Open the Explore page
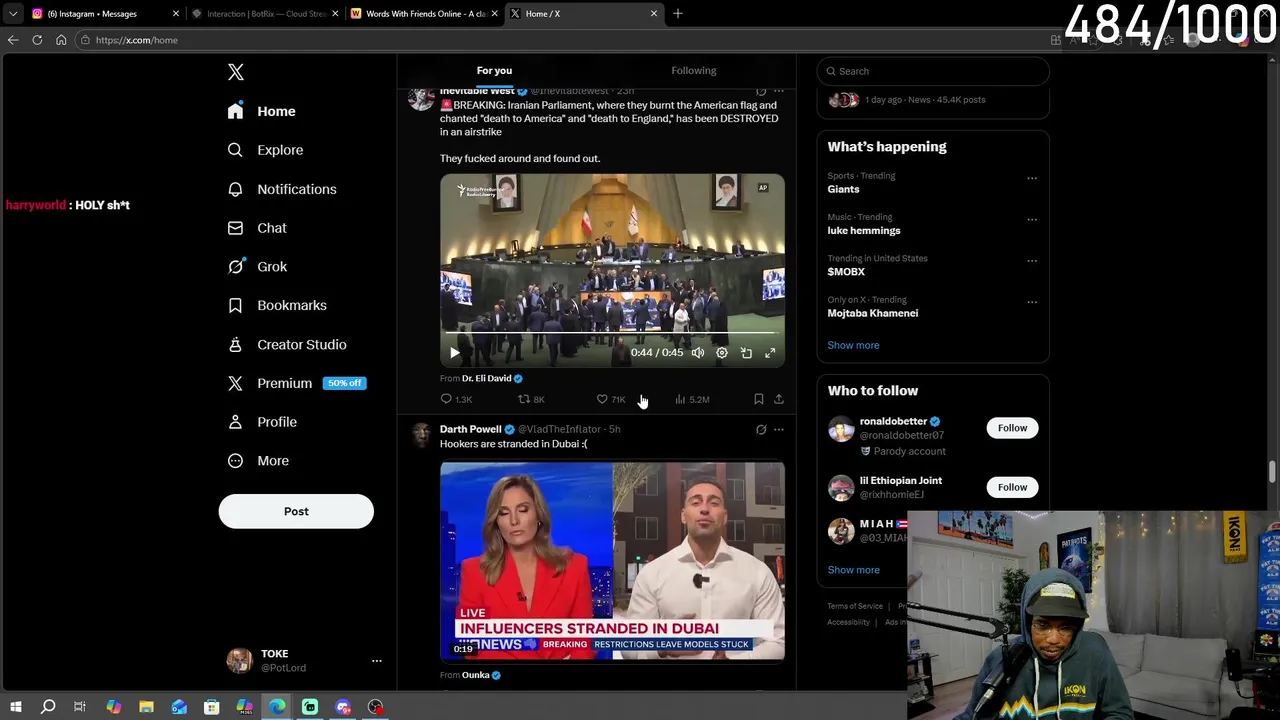This screenshot has height=720, width=1280. click(x=265, y=150)
